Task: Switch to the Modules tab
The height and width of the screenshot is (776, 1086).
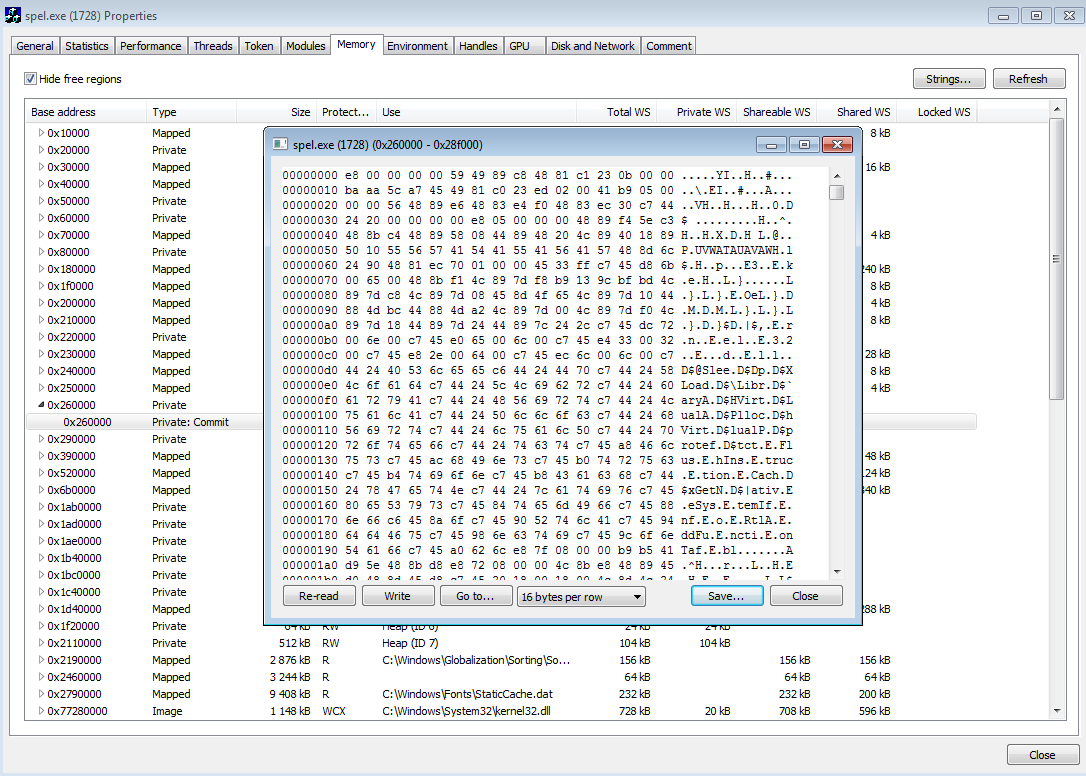Action: point(305,46)
